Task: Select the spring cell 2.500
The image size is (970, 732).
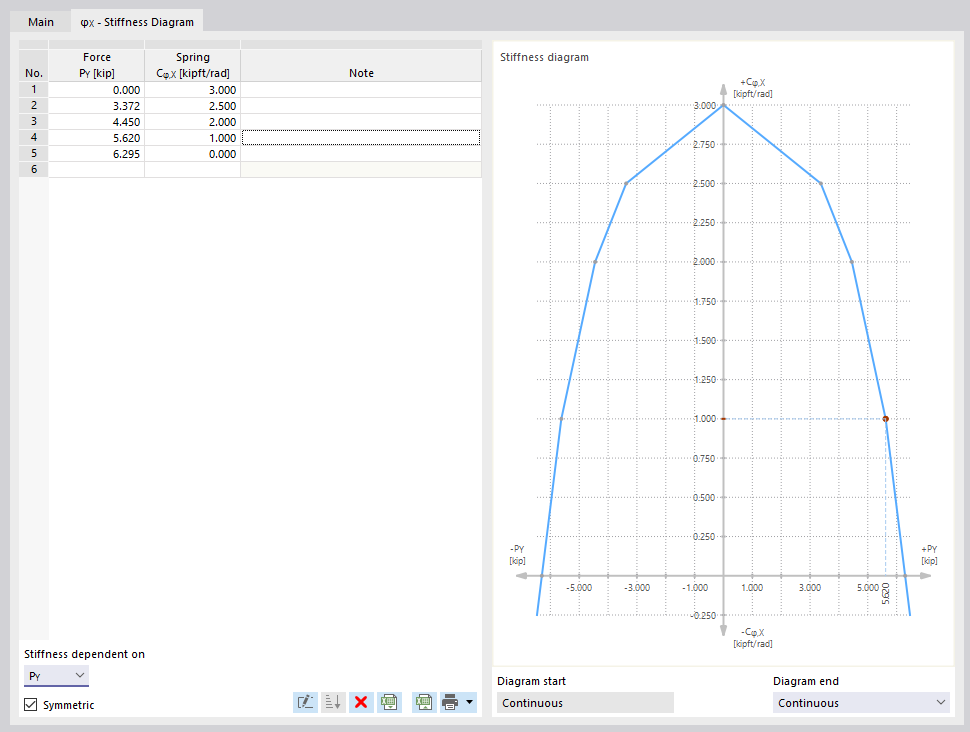Action: point(192,106)
